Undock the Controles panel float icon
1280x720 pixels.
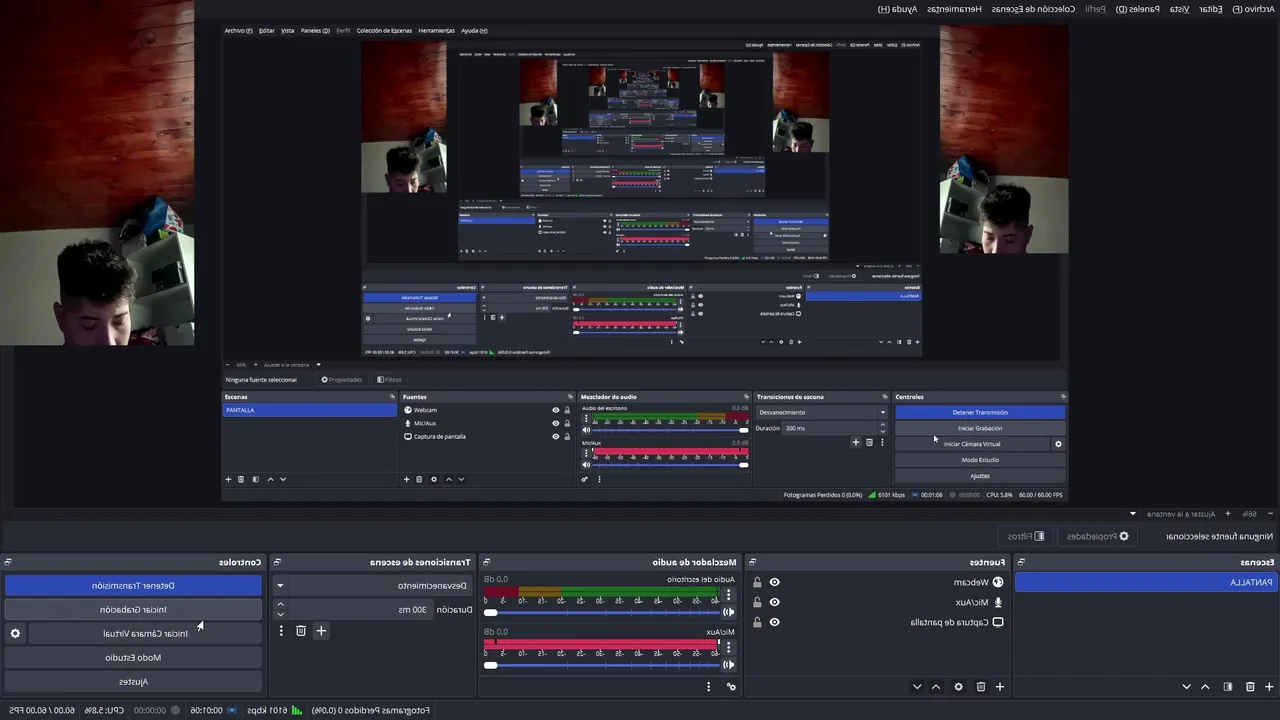point(8,562)
